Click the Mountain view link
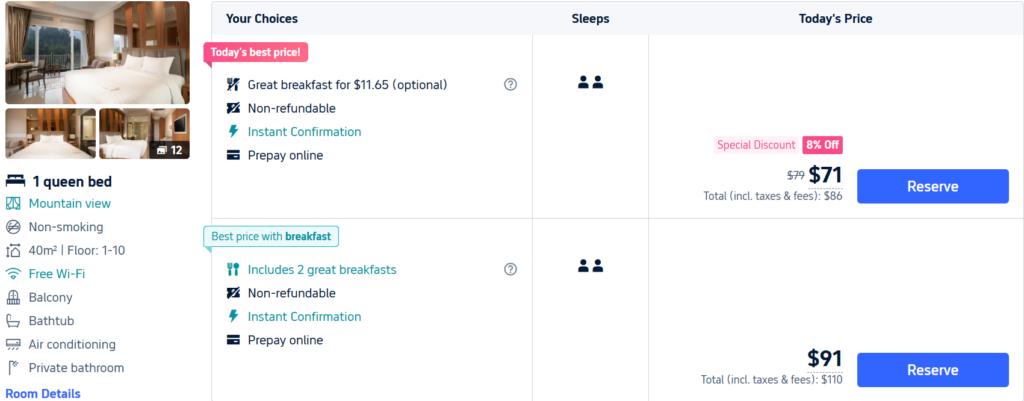Image resolution: width=1024 pixels, height=401 pixels. click(x=70, y=203)
